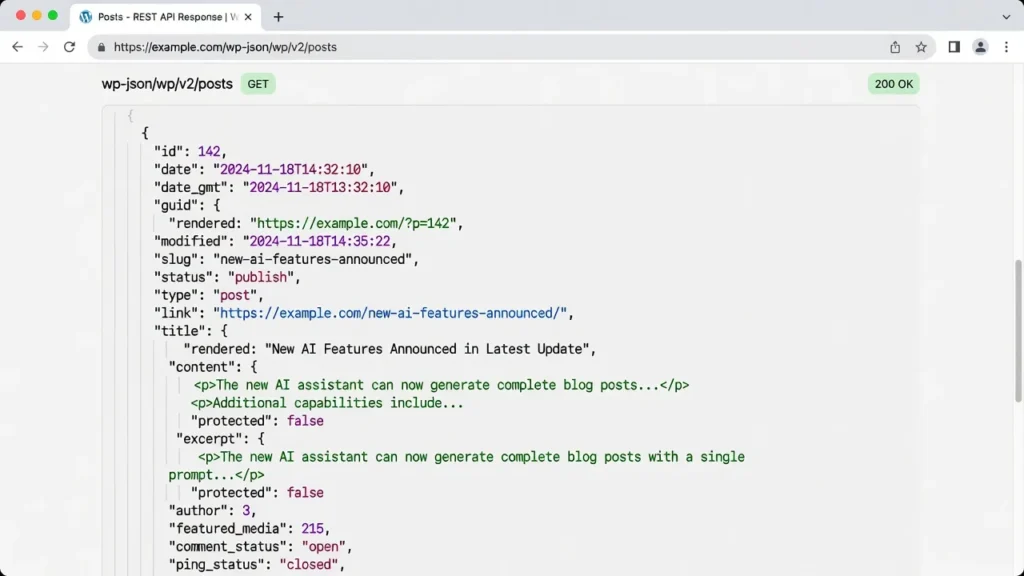The height and width of the screenshot is (576, 1024).
Task: Click the vertical page scrollbar
Action: click(1017, 331)
